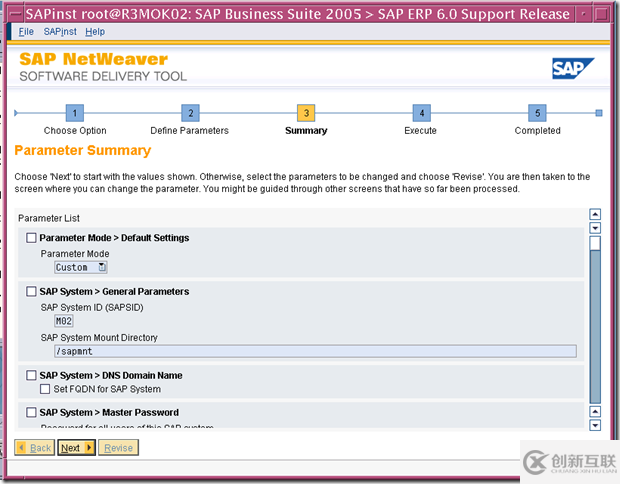Open the Parameter Mode Custom dropdown

coord(81,267)
